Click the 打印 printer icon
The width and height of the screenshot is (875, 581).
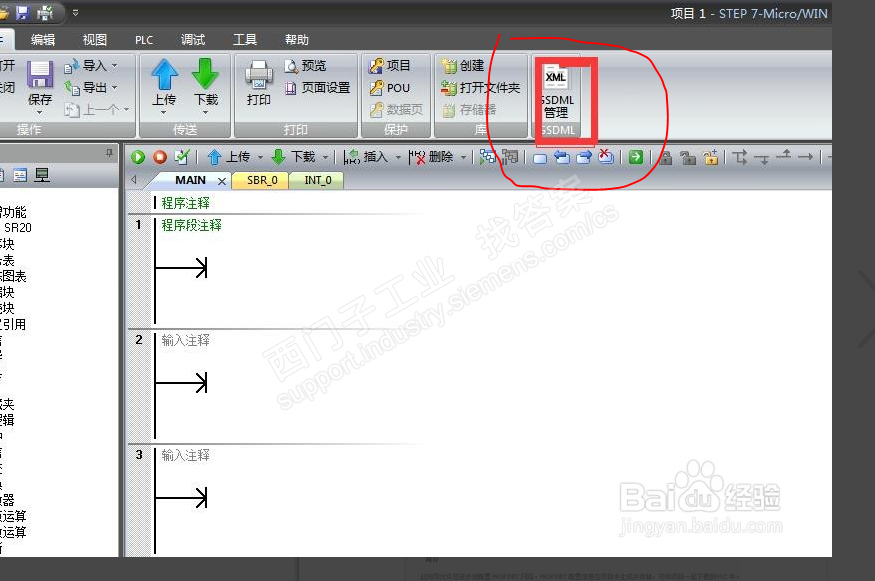(x=259, y=75)
